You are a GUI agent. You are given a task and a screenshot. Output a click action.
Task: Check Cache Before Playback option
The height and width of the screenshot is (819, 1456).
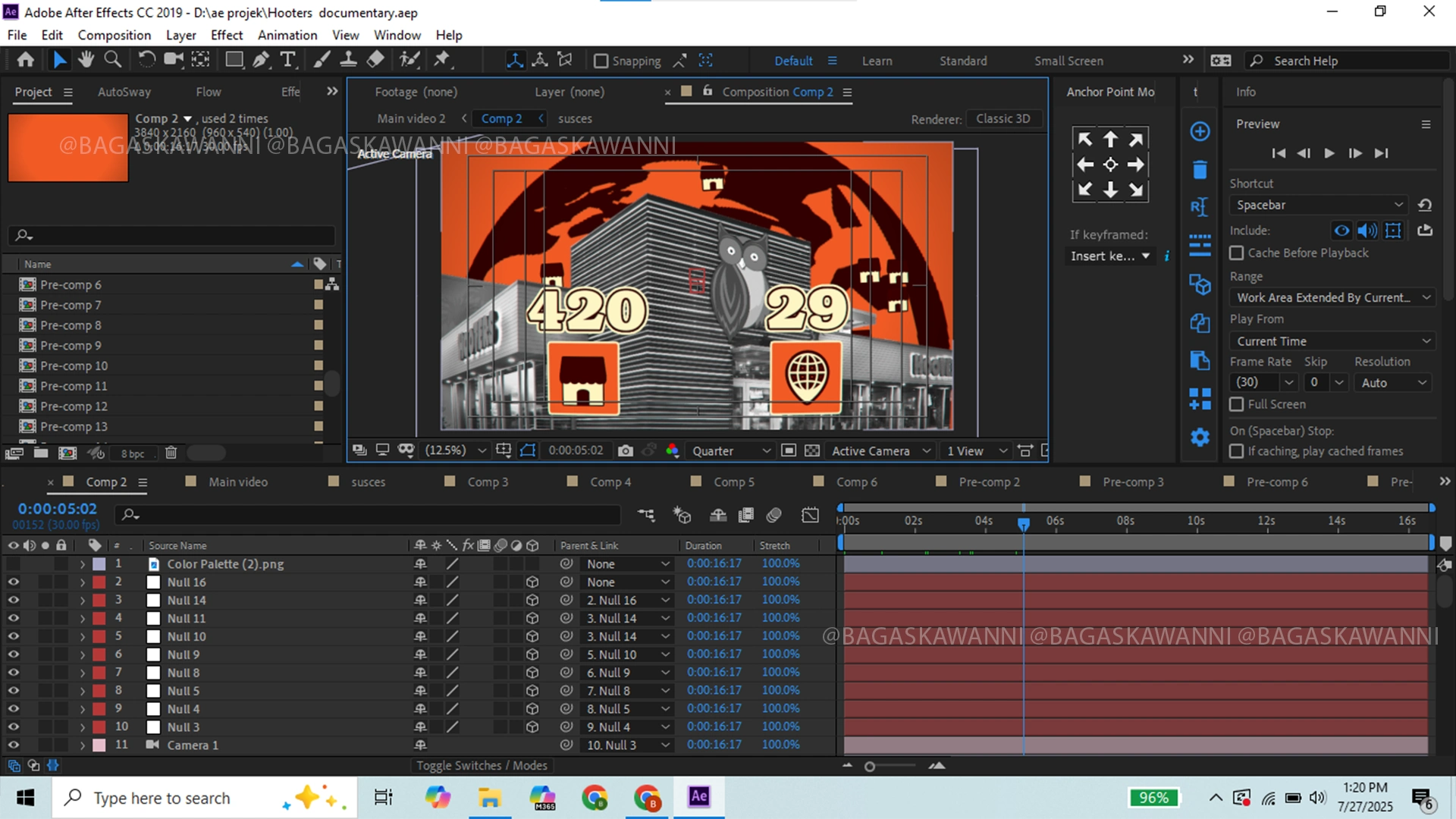click(x=1237, y=253)
